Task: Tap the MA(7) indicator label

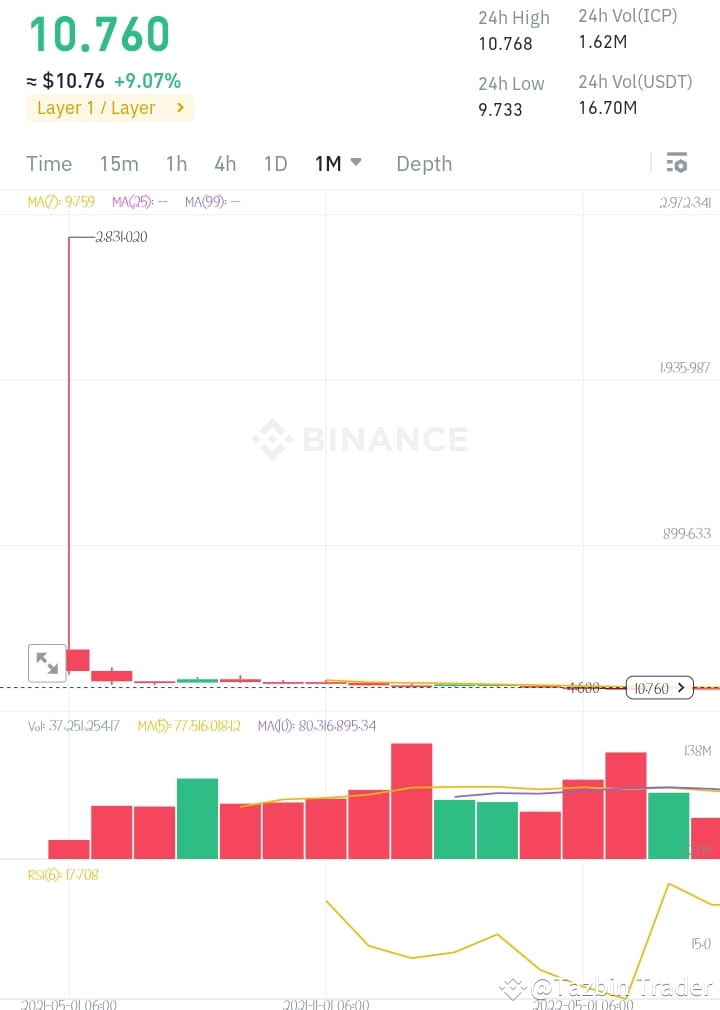Action: point(61,202)
